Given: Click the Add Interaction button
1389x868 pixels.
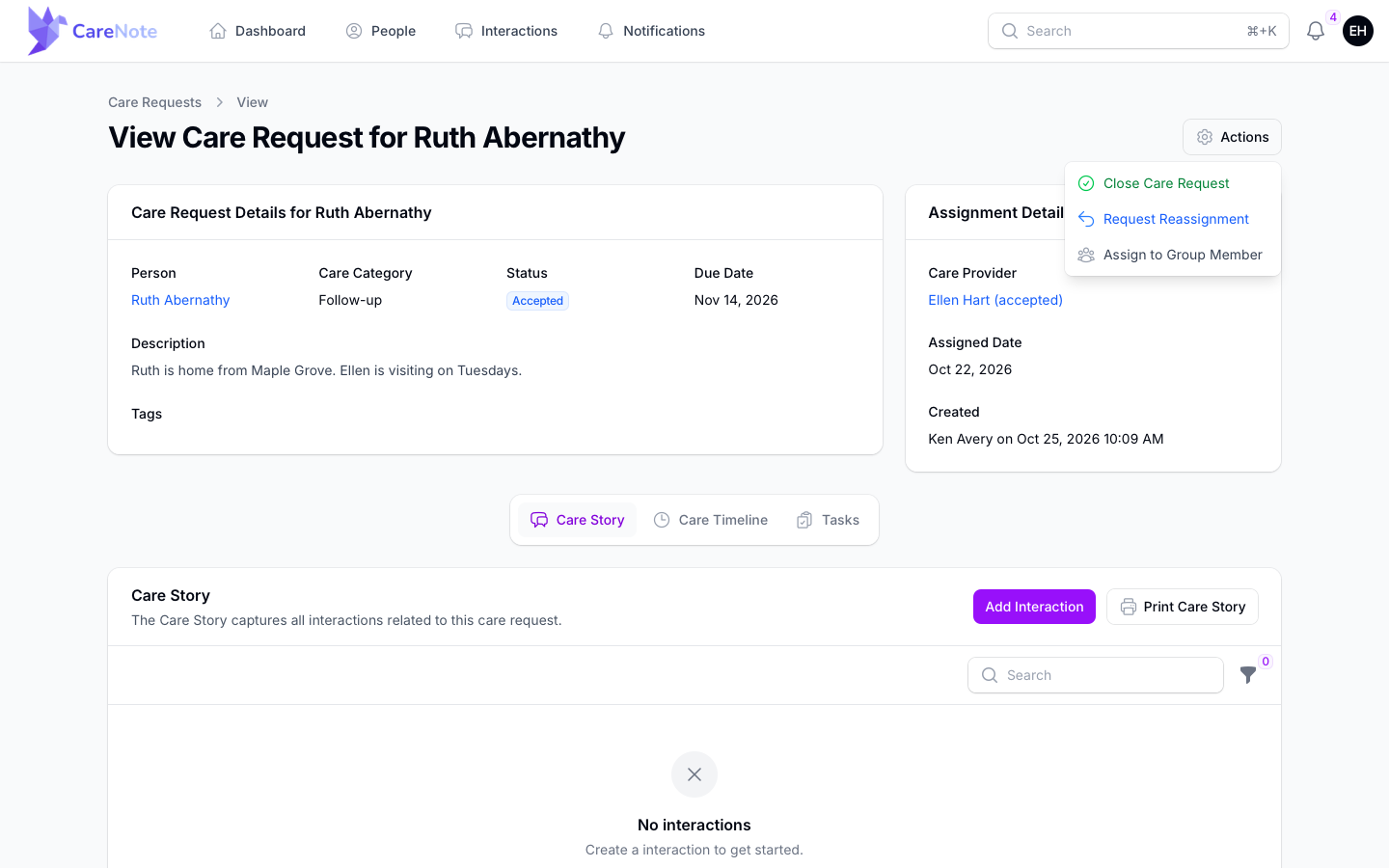Looking at the screenshot, I should [x=1034, y=607].
